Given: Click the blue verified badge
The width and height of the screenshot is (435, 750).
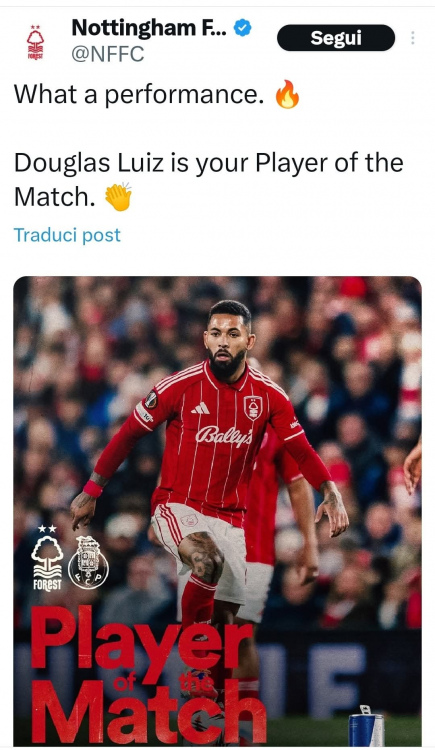Looking at the screenshot, I should pyautogui.click(x=243, y=28).
